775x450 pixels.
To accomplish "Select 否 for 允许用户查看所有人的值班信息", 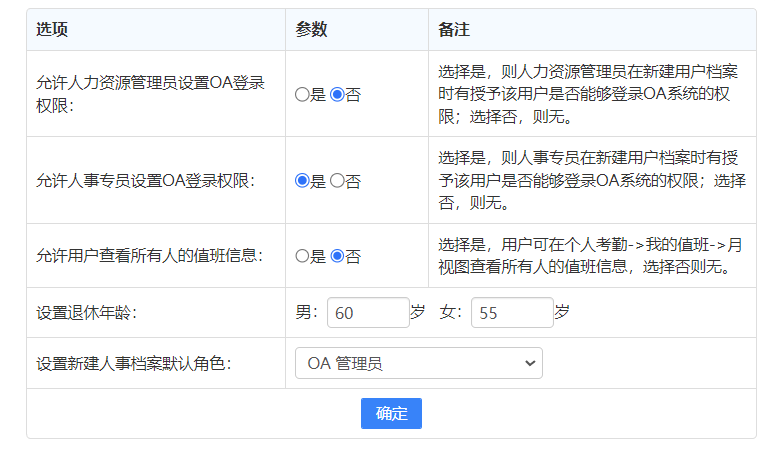I will tap(337, 256).
